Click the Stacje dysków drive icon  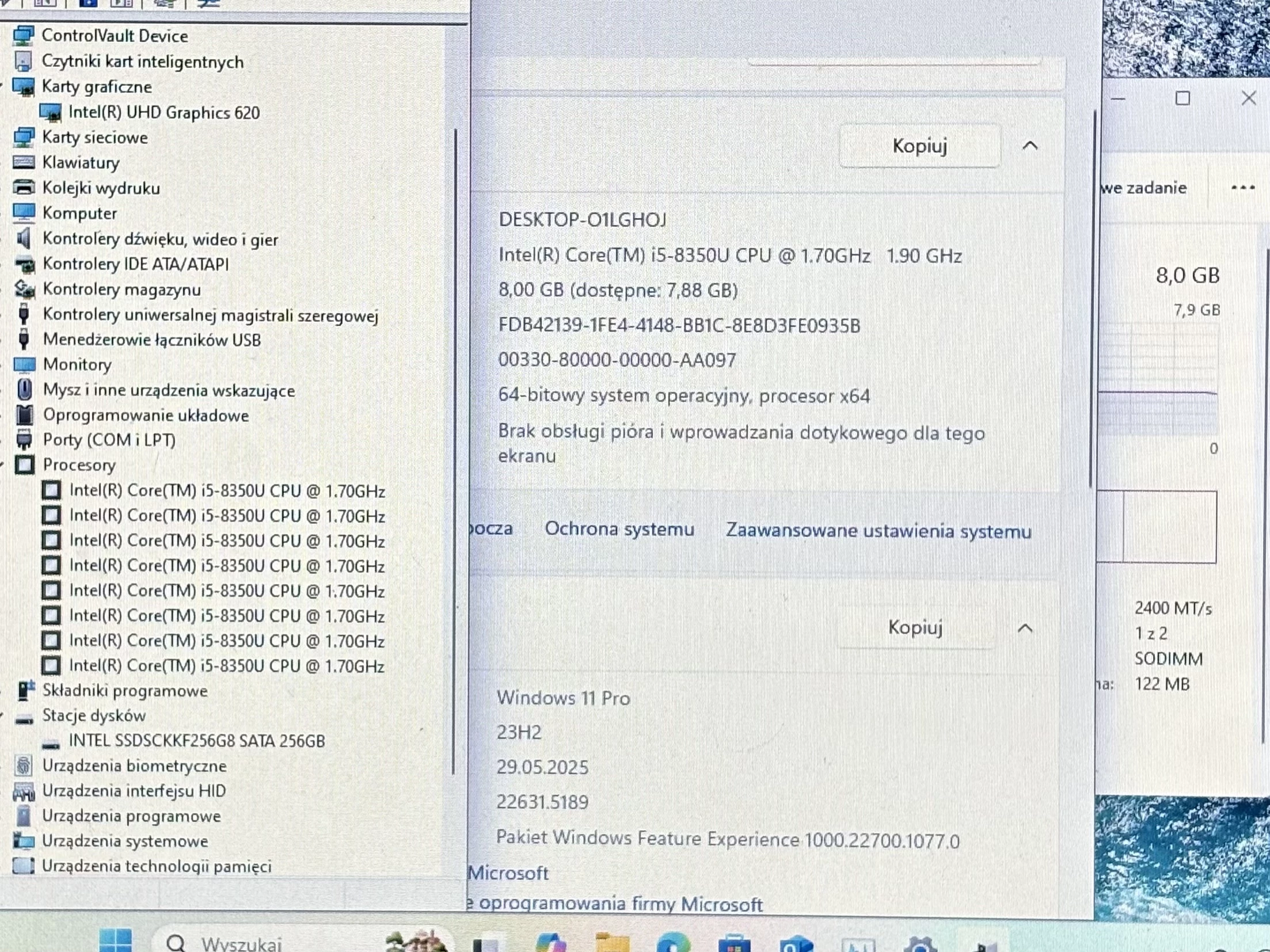click(x=24, y=719)
